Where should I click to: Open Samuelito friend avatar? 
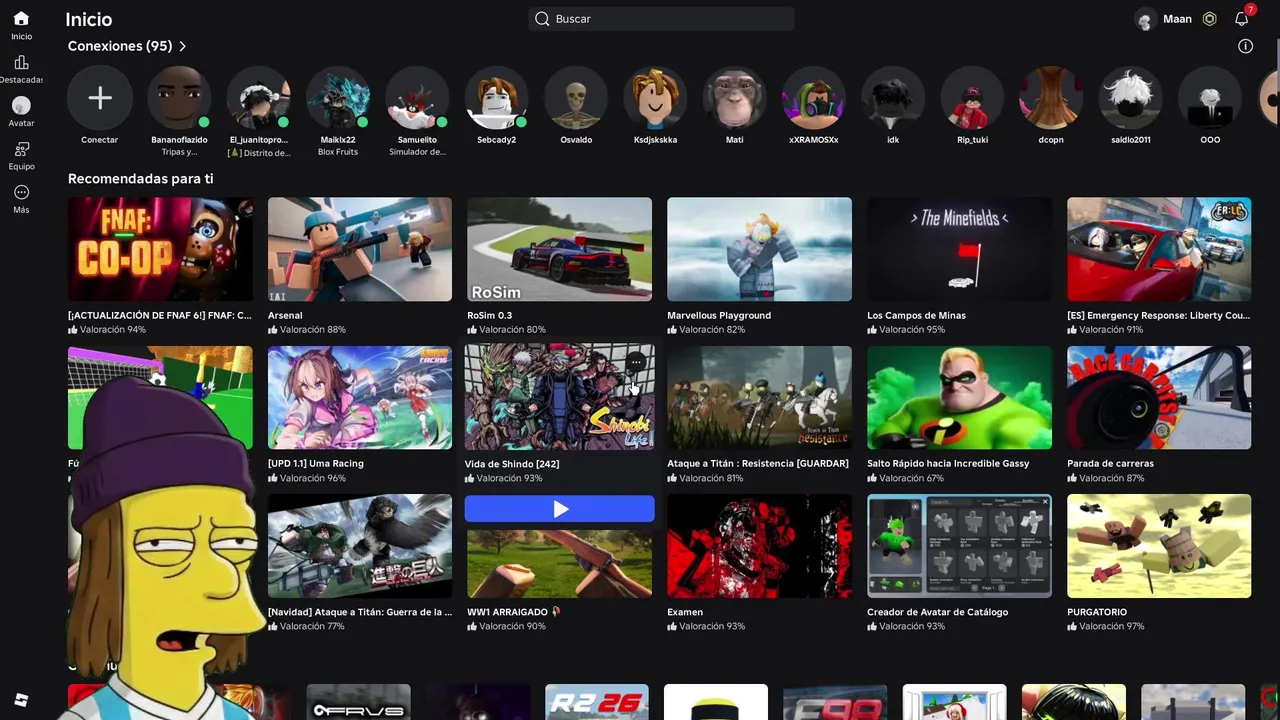417,98
